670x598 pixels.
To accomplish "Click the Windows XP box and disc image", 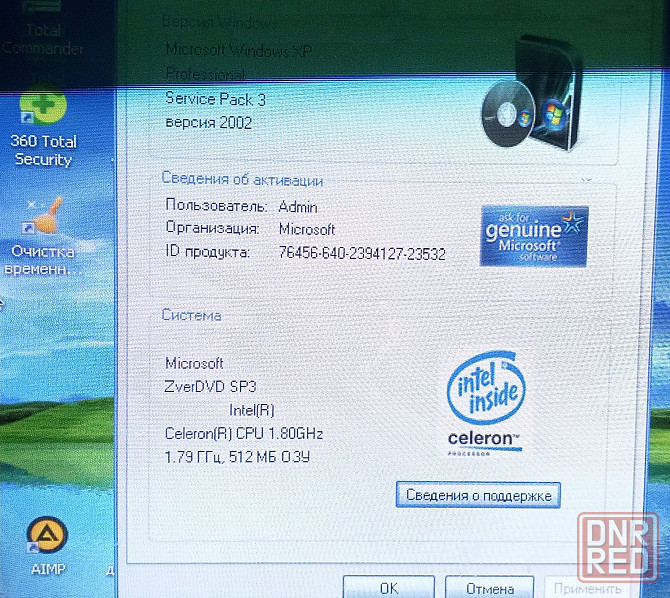I will (530, 93).
